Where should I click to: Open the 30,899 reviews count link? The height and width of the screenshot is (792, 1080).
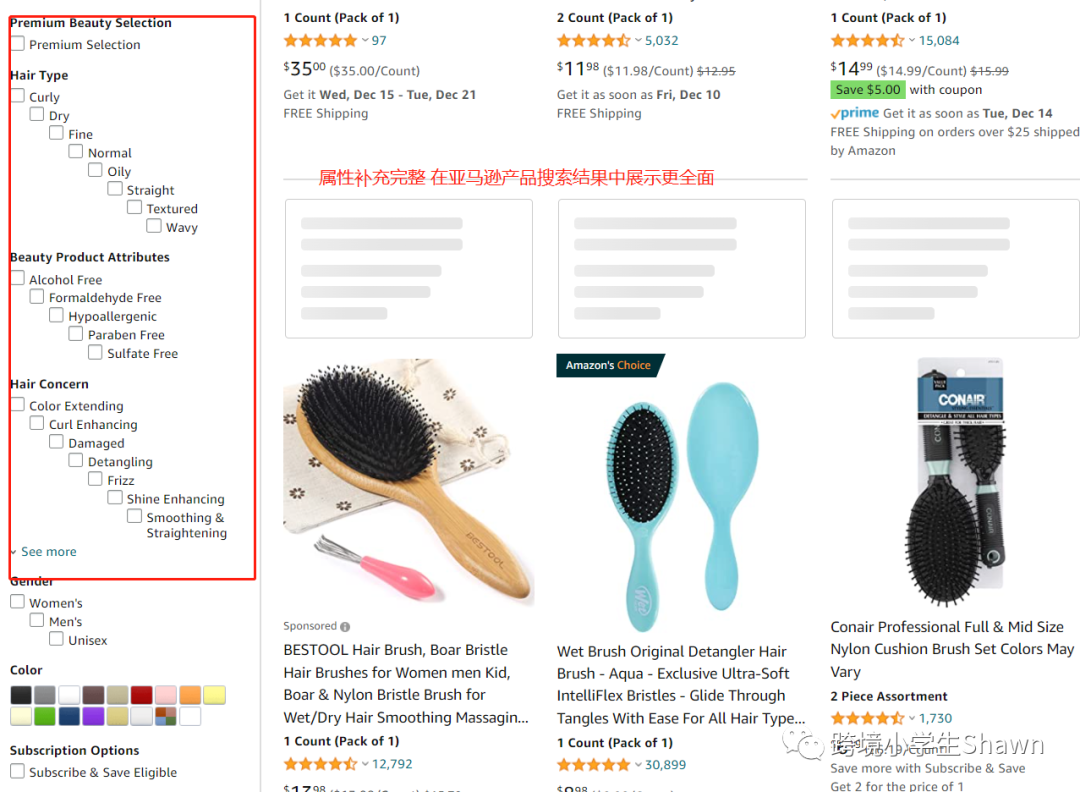[665, 765]
